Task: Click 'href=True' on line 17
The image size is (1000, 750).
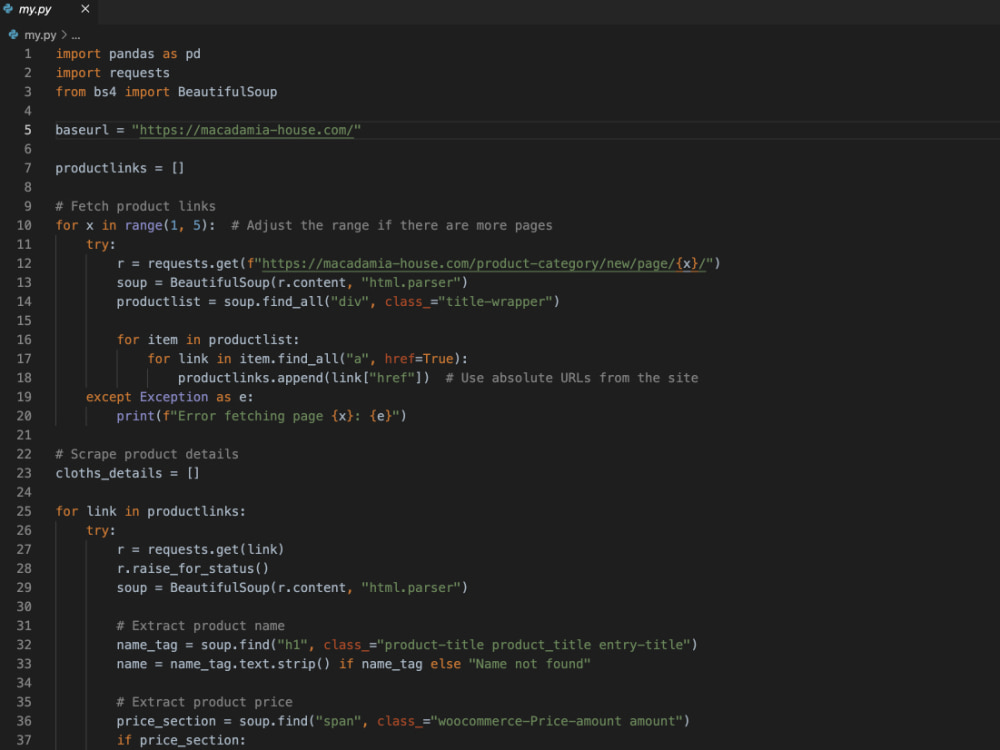Action: pyautogui.click(x=419, y=359)
